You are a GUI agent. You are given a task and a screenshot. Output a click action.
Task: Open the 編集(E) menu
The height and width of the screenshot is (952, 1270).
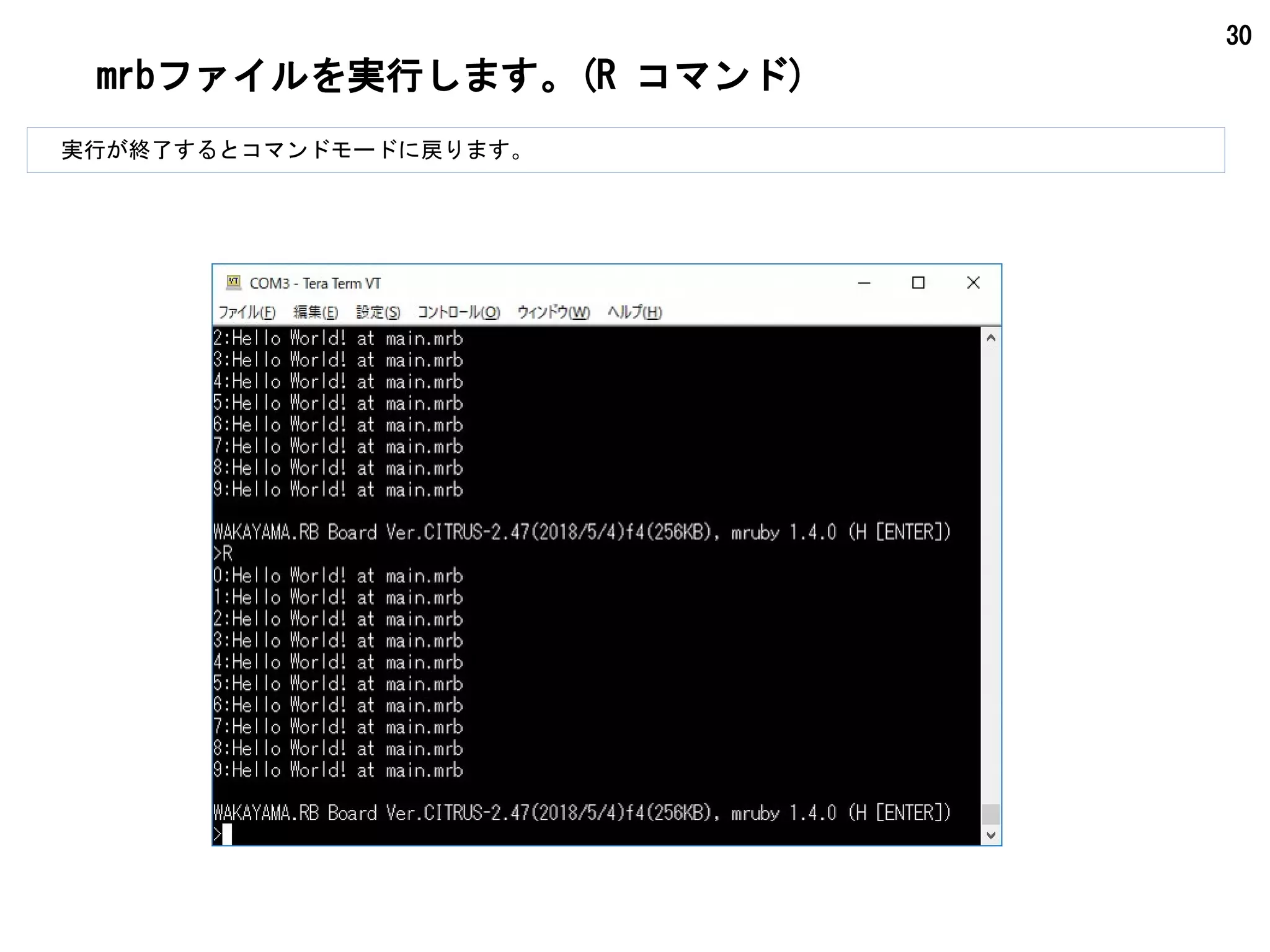point(316,312)
